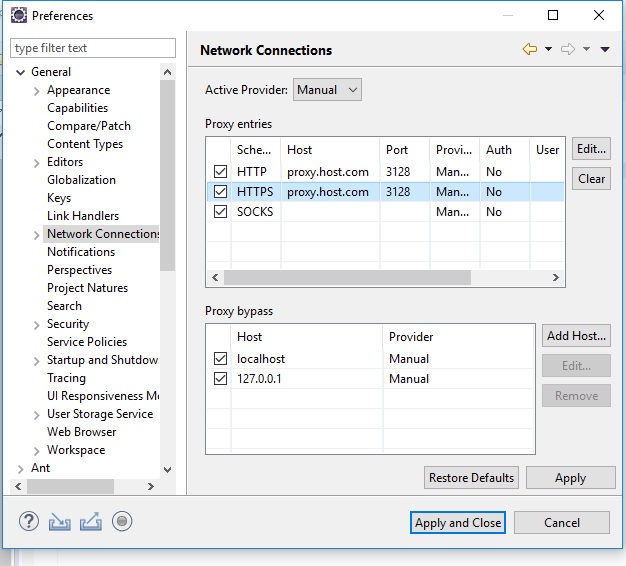Viewport: 626px width, 566px height.
Task: Open the Help question mark icon
Action: (x=29, y=521)
